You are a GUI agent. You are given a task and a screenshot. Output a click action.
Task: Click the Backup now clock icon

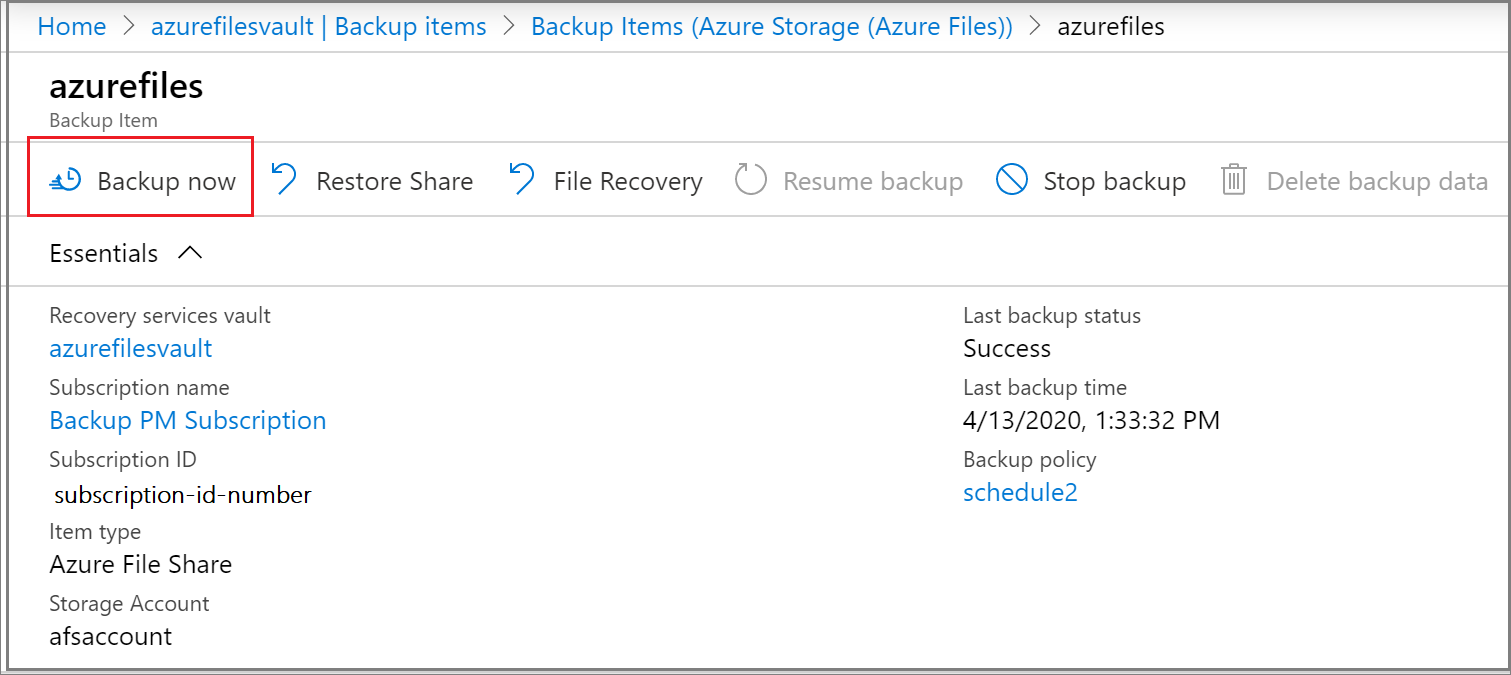[66, 181]
